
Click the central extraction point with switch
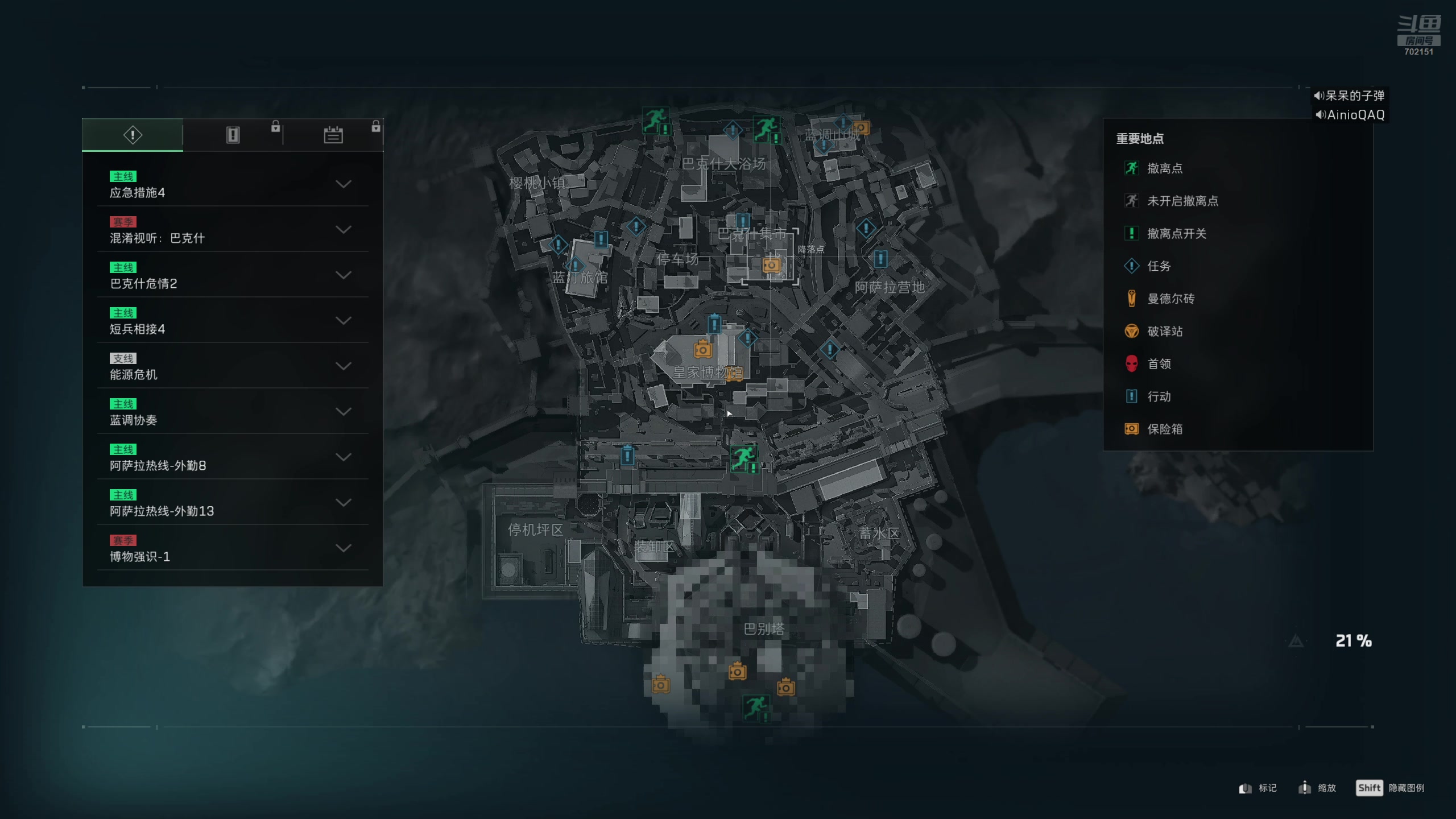pos(743,457)
